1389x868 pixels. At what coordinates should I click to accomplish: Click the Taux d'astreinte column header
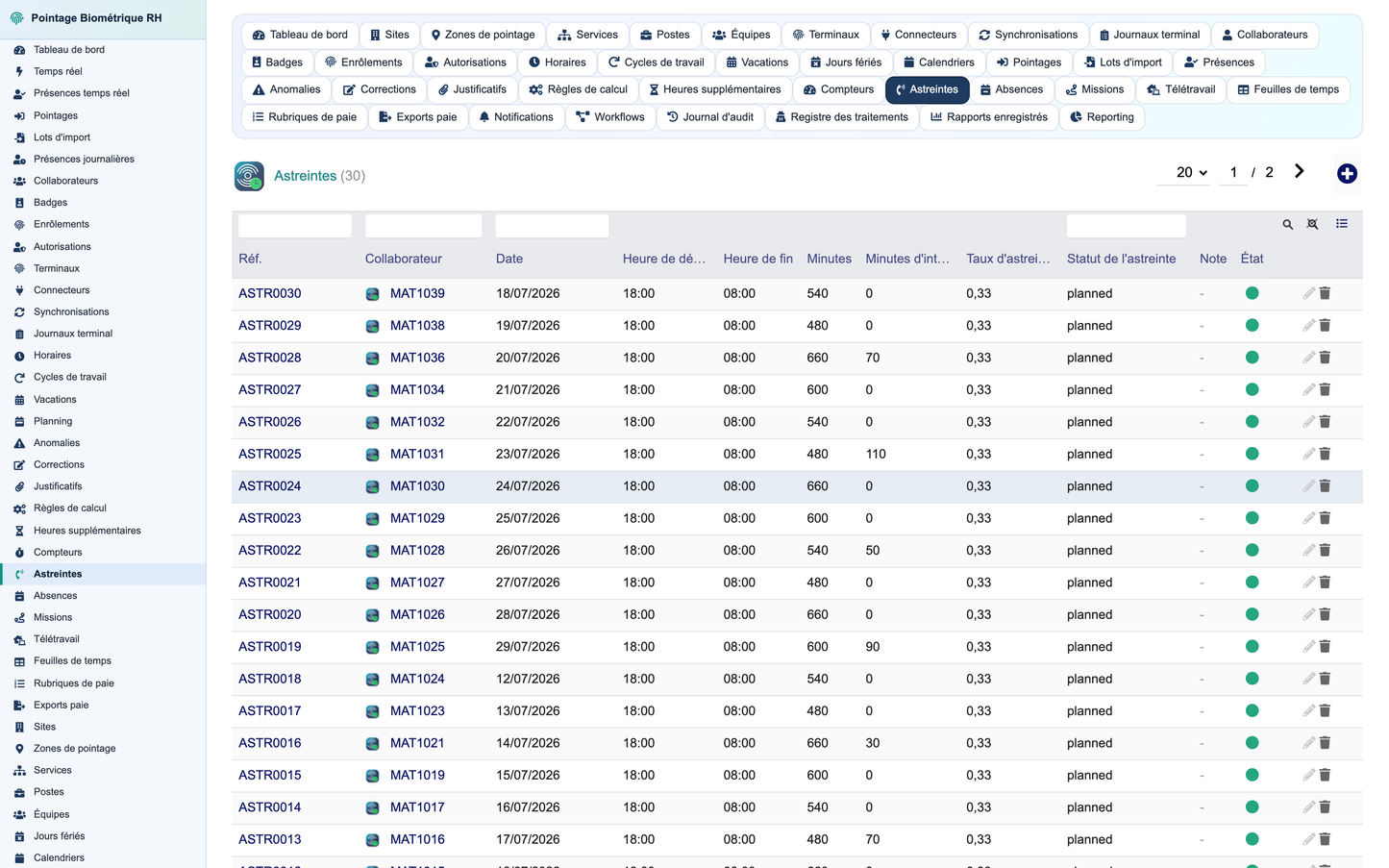[1008, 259]
